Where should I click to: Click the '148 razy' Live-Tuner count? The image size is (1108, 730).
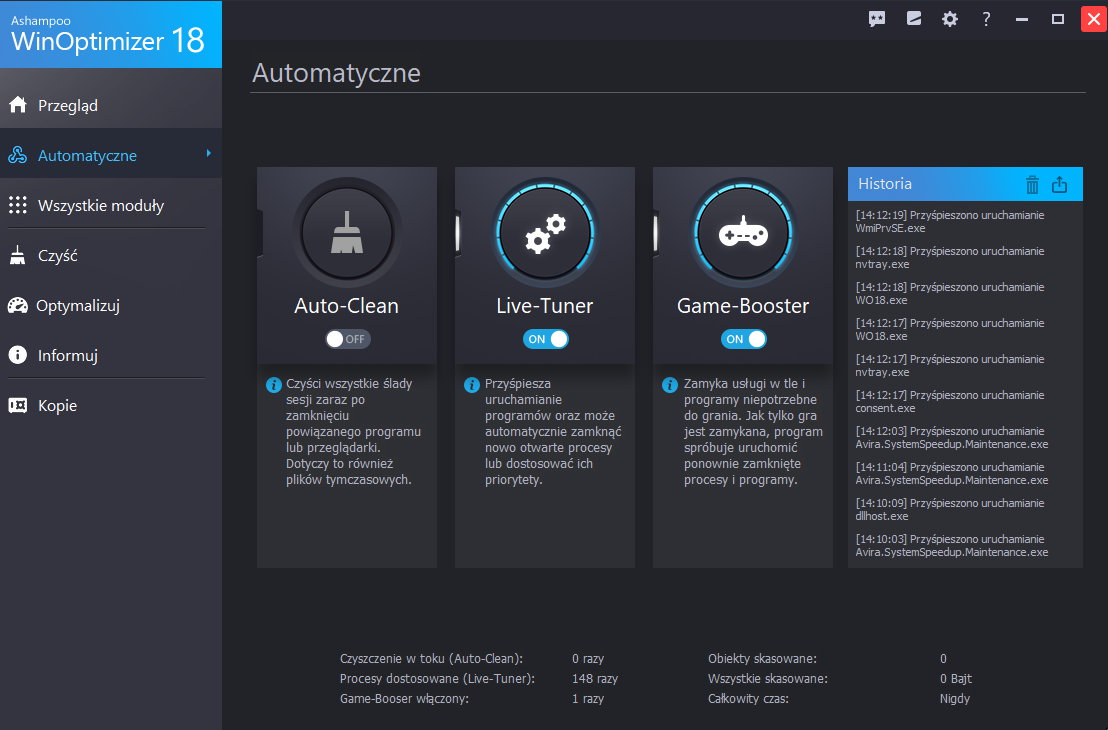595,678
